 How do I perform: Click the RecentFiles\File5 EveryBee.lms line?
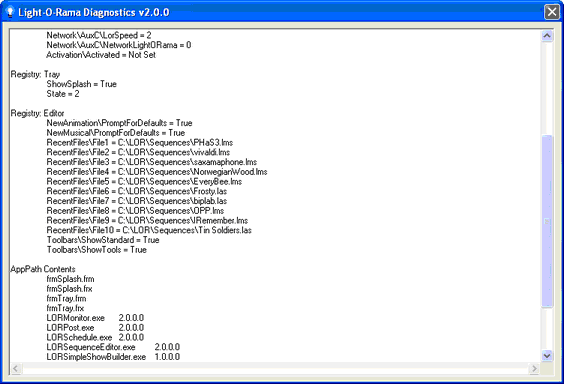tap(144, 181)
